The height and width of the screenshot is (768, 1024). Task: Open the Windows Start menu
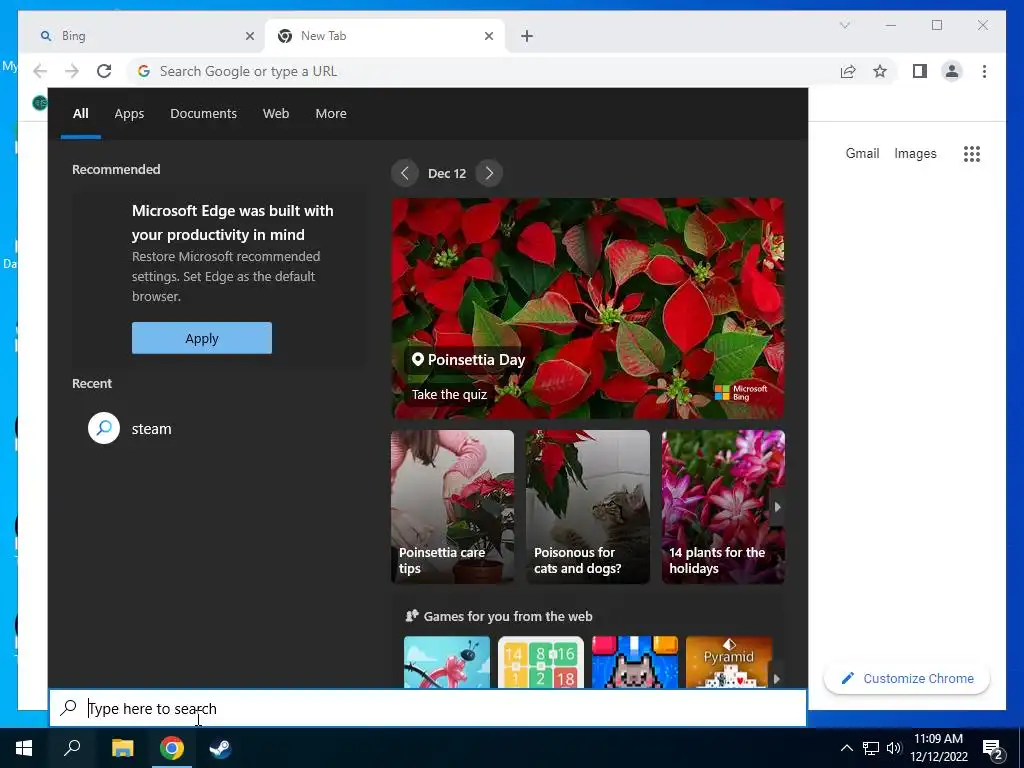[x=24, y=748]
